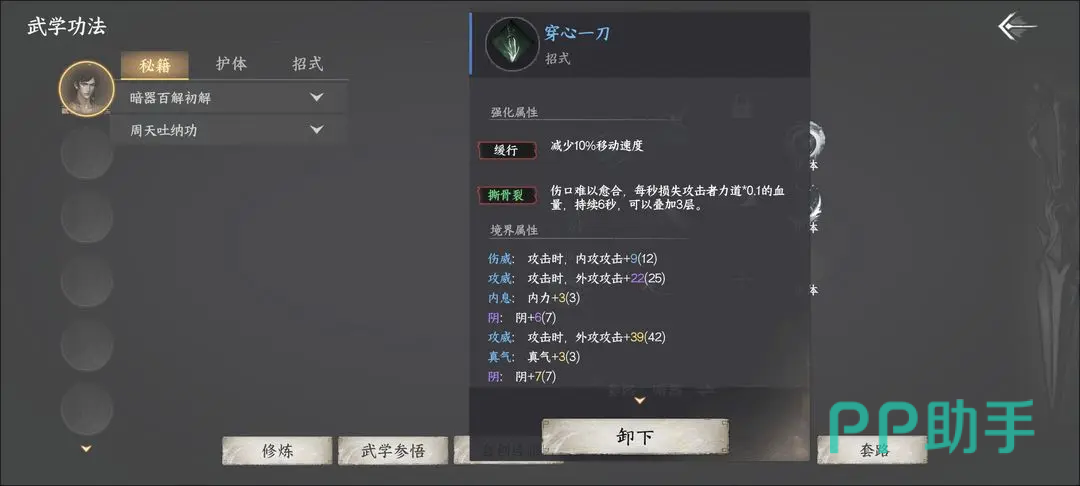Select the fourth empty character slot
This screenshot has height=486, width=1080.
87,345
